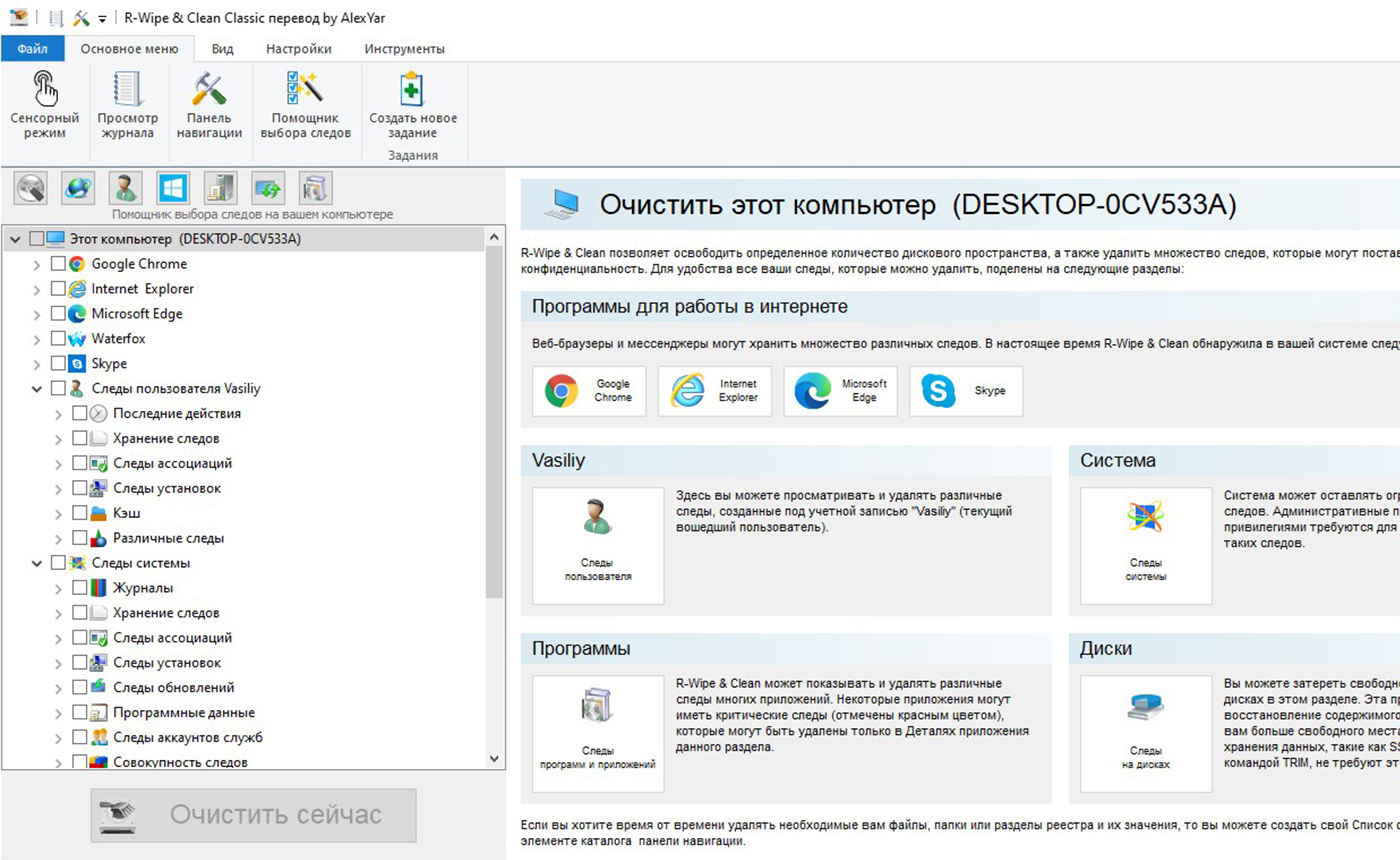Click the globe internet traces helper icon
1400x860 pixels.
tap(78, 188)
